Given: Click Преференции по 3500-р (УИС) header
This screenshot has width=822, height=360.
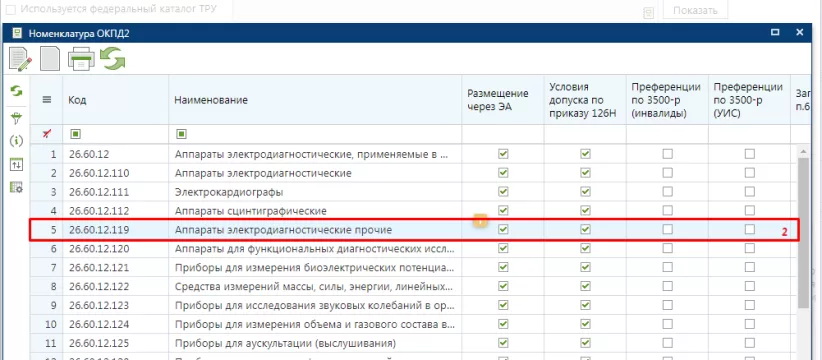Looking at the screenshot, I should pos(750,100).
